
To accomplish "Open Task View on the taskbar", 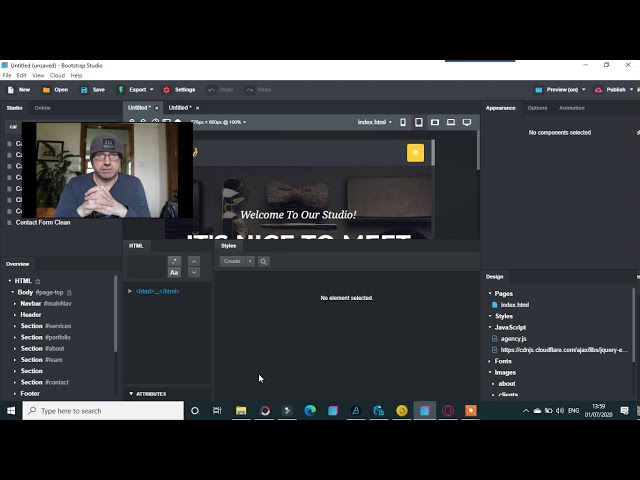I will (x=217, y=411).
